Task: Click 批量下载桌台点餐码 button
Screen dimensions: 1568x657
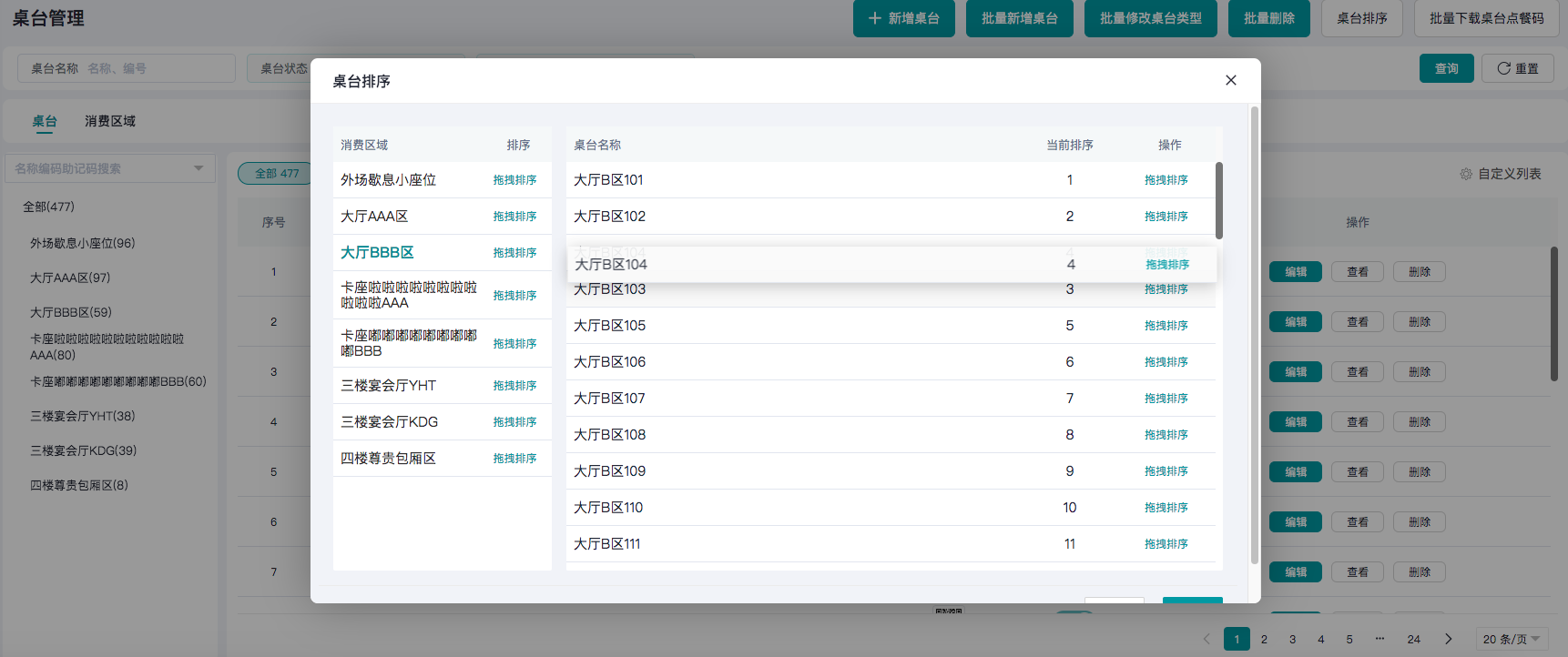Action: tap(1487, 18)
